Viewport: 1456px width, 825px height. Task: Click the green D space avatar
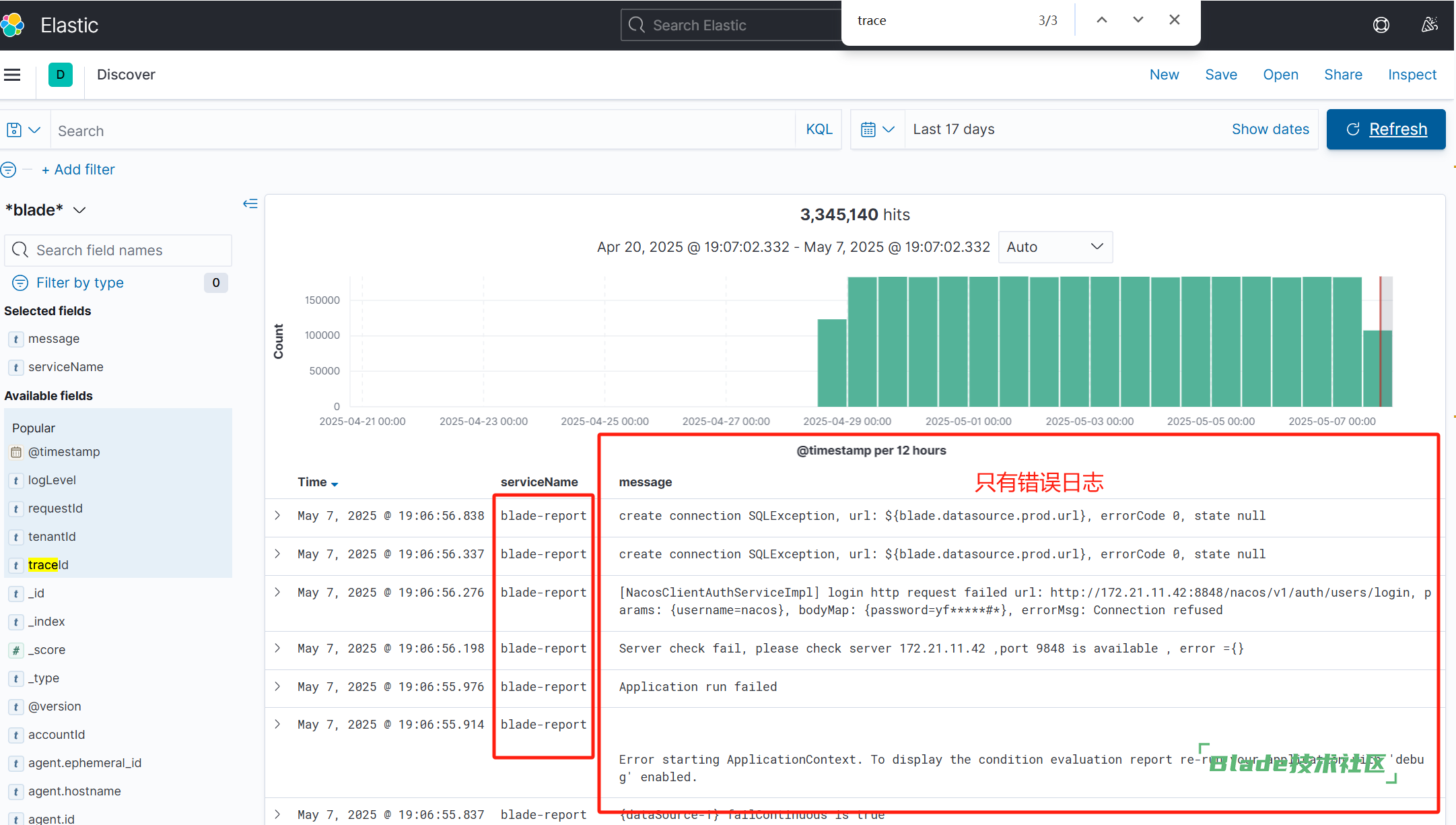click(61, 75)
